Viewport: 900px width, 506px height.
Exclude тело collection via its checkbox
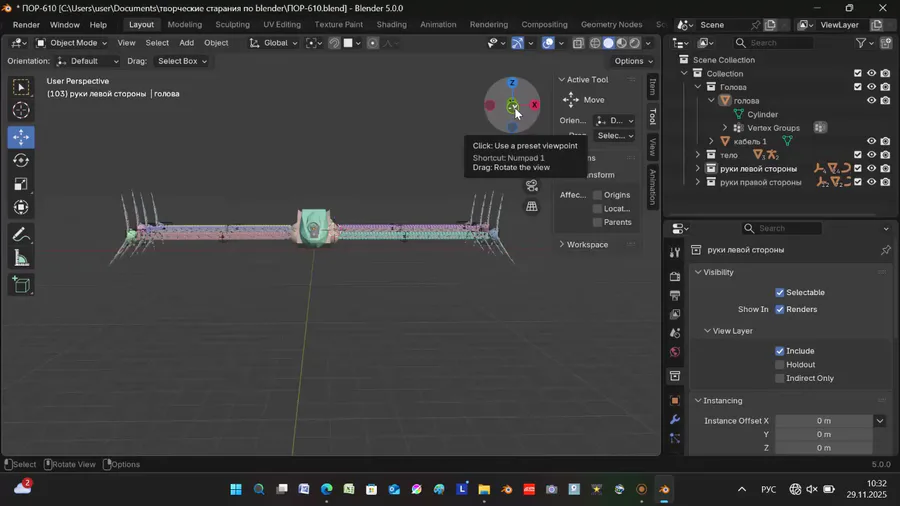coord(858,155)
